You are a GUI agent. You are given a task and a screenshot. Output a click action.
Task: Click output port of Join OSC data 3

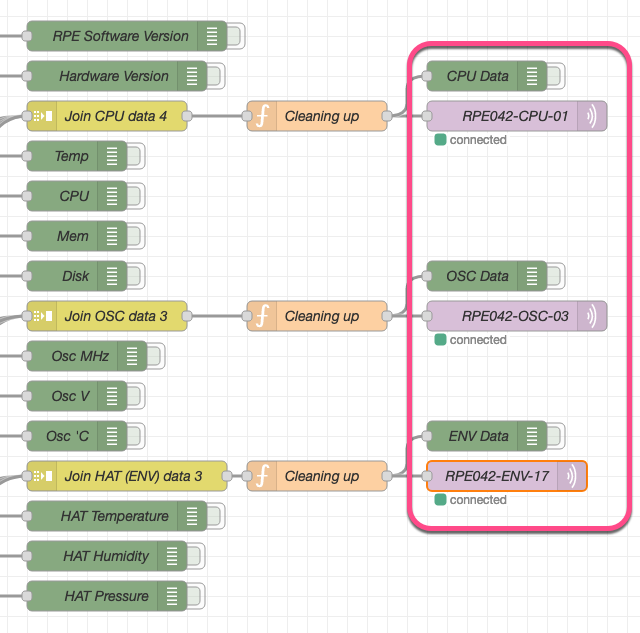click(187, 316)
